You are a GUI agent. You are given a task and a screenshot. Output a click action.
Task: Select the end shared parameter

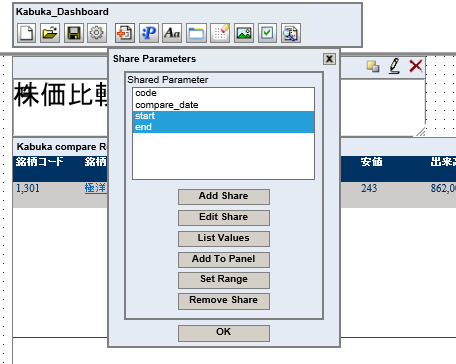click(223, 127)
